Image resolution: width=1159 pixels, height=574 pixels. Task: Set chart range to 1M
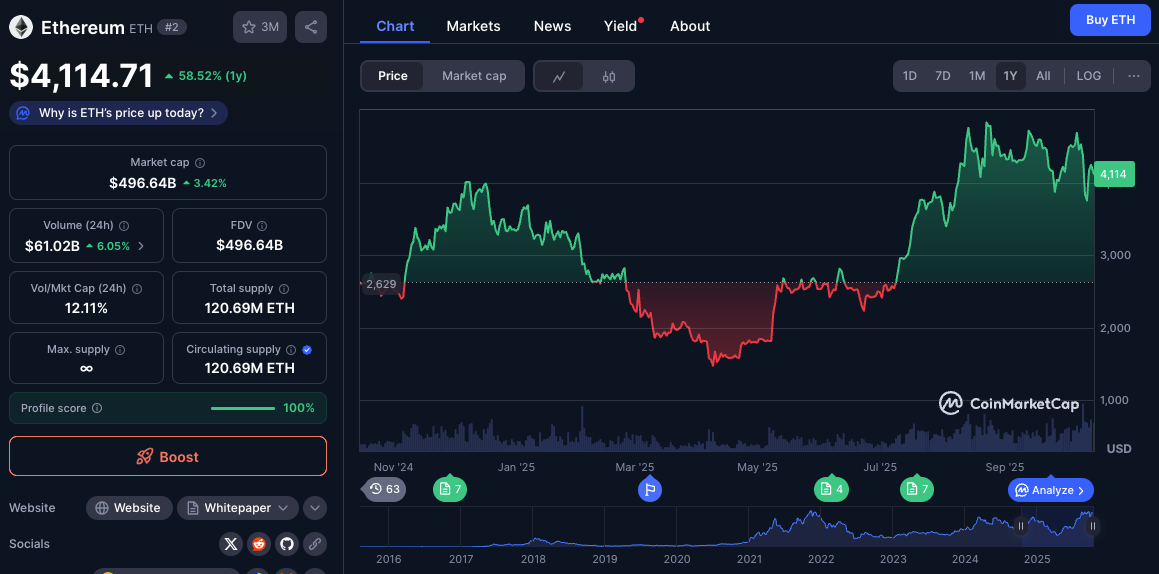coord(977,76)
